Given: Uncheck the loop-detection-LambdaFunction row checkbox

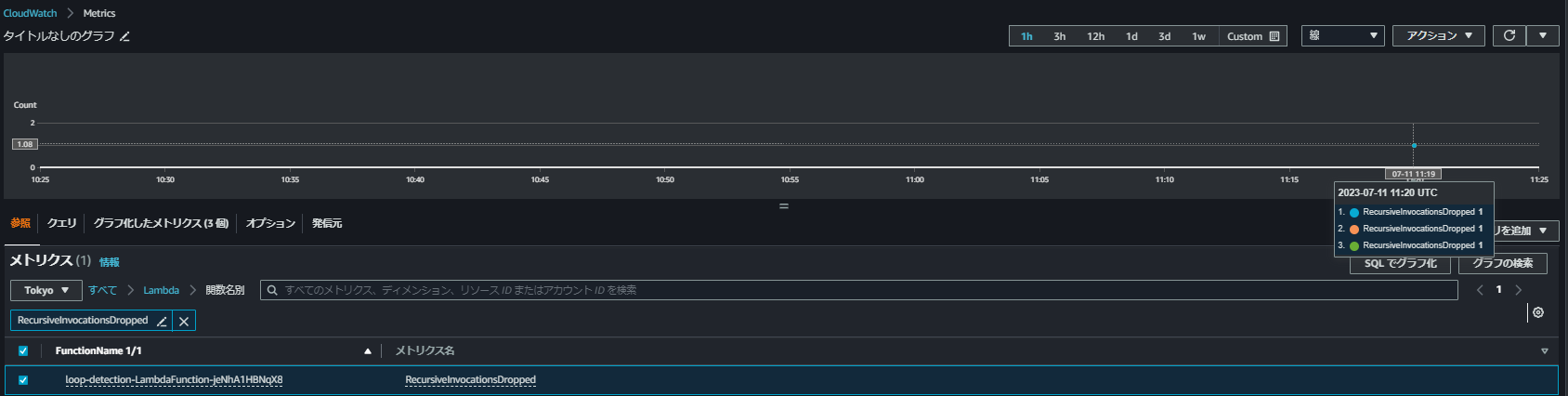Looking at the screenshot, I should [23, 380].
